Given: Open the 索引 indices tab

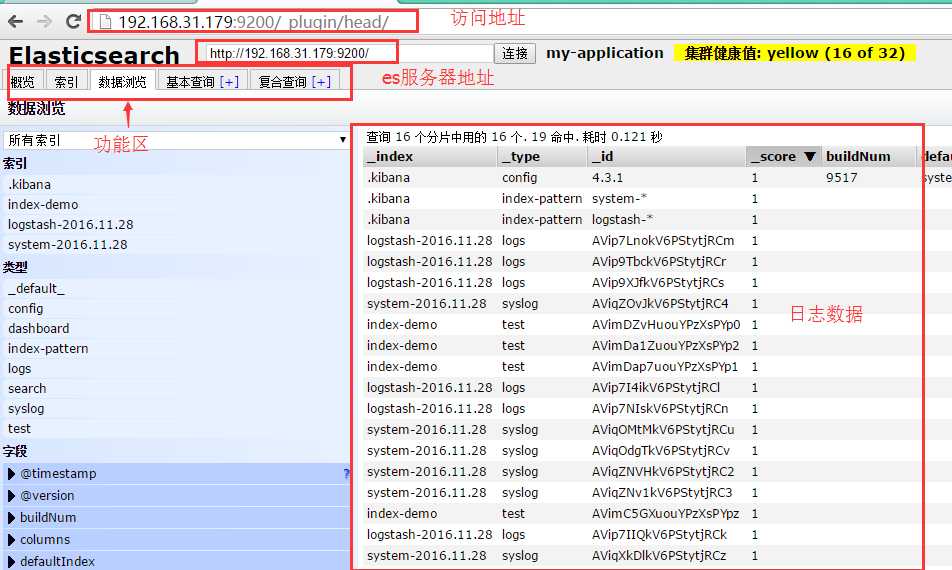Looking at the screenshot, I should 66,81.
